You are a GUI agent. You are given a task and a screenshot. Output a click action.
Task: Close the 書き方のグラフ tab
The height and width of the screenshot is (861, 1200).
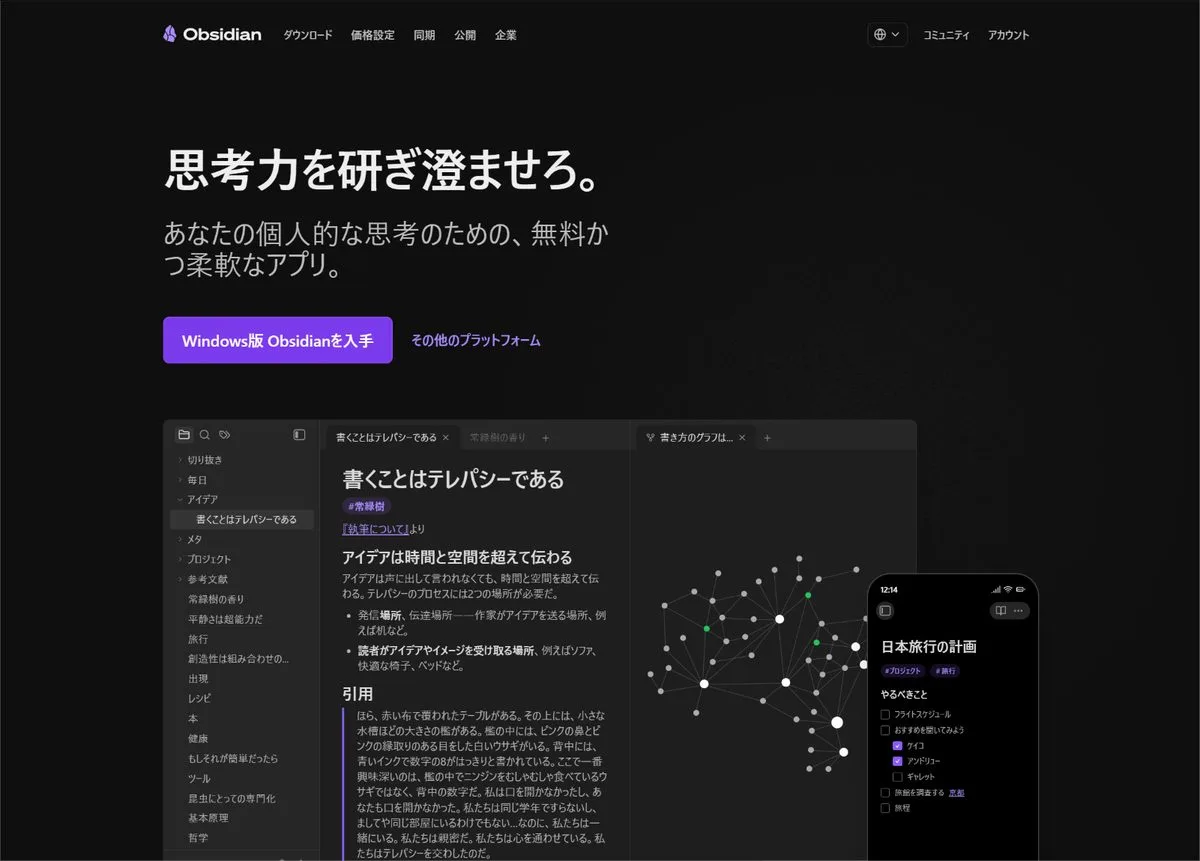click(742, 438)
